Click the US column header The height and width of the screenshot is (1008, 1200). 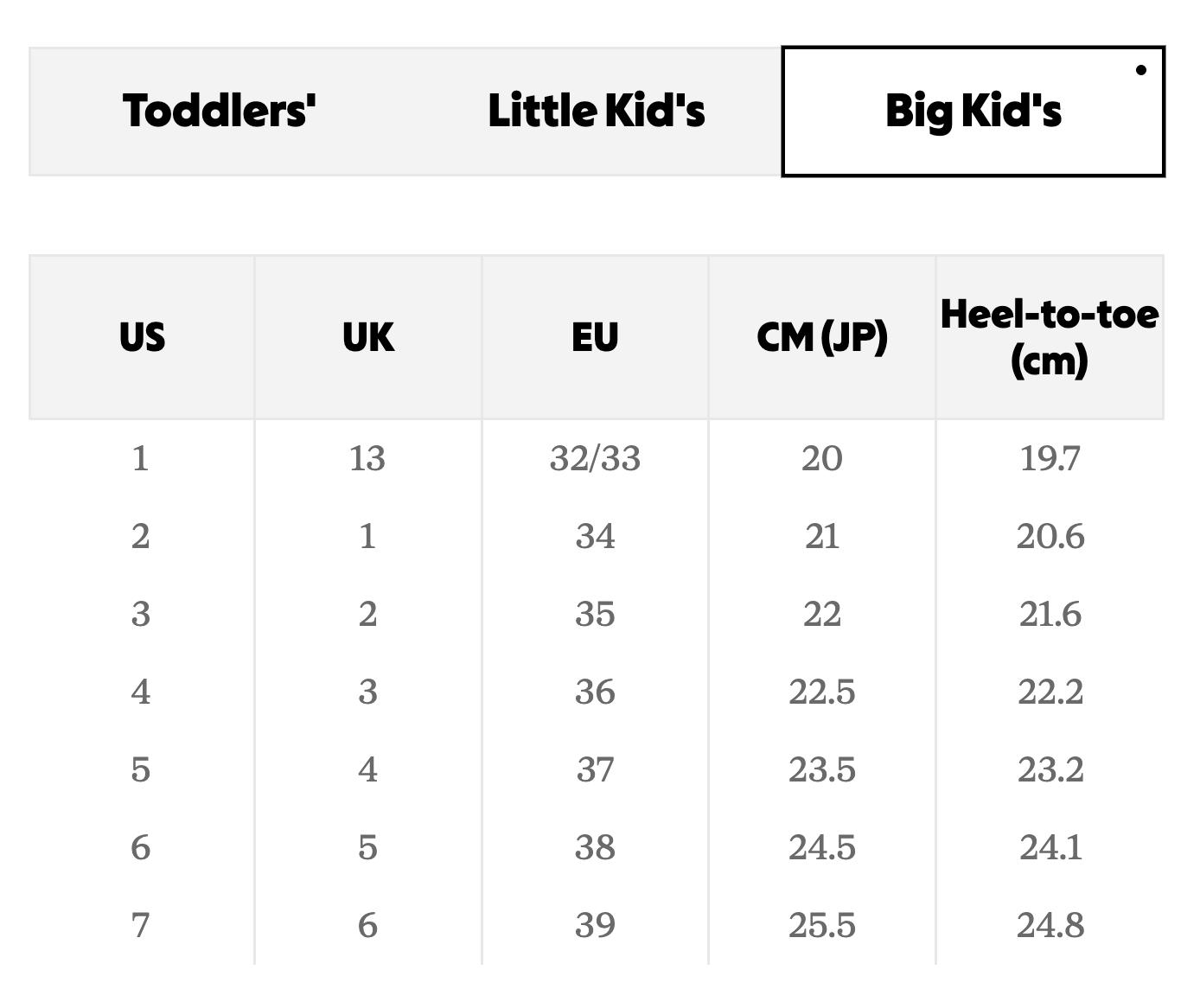coord(142,337)
